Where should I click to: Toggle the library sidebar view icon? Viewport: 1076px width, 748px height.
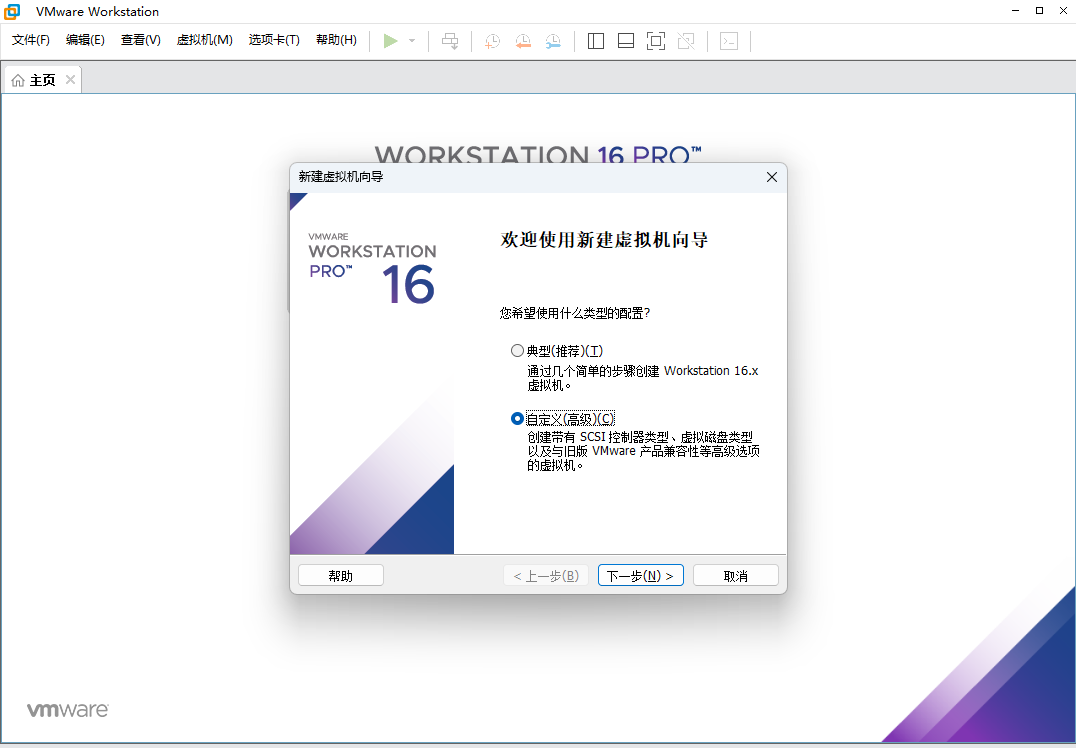596,41
